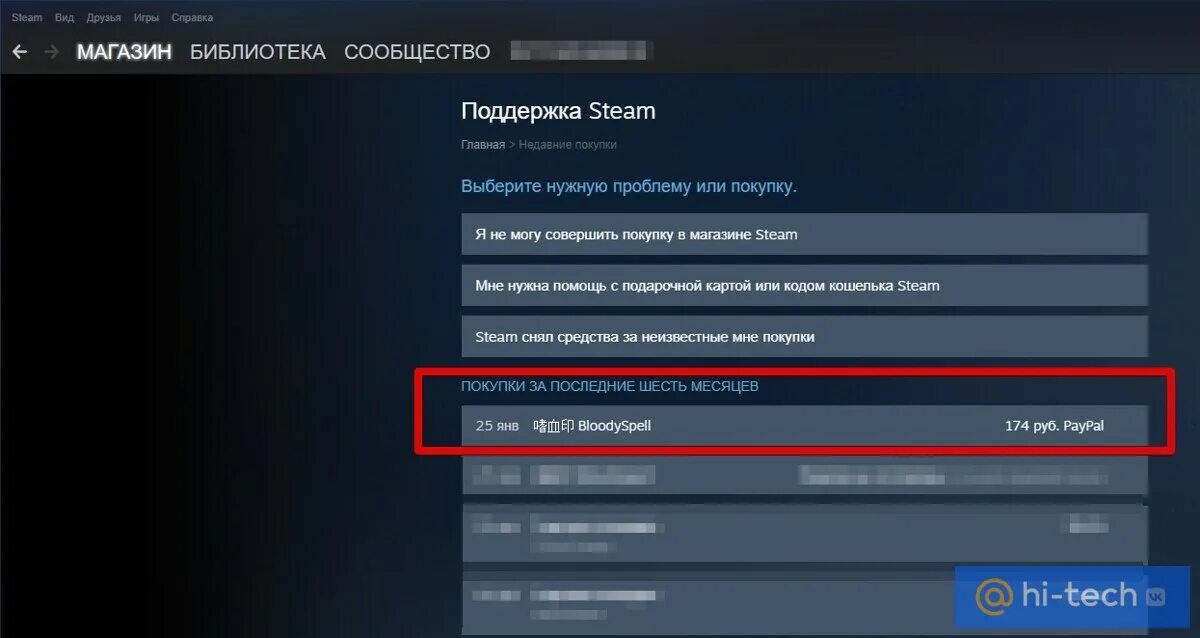Image resolution: width=1200 pixels, height=638 pixels.
Task: Switch to the СООБЩЕСТВО tab
Action: (x=417, y=52)
